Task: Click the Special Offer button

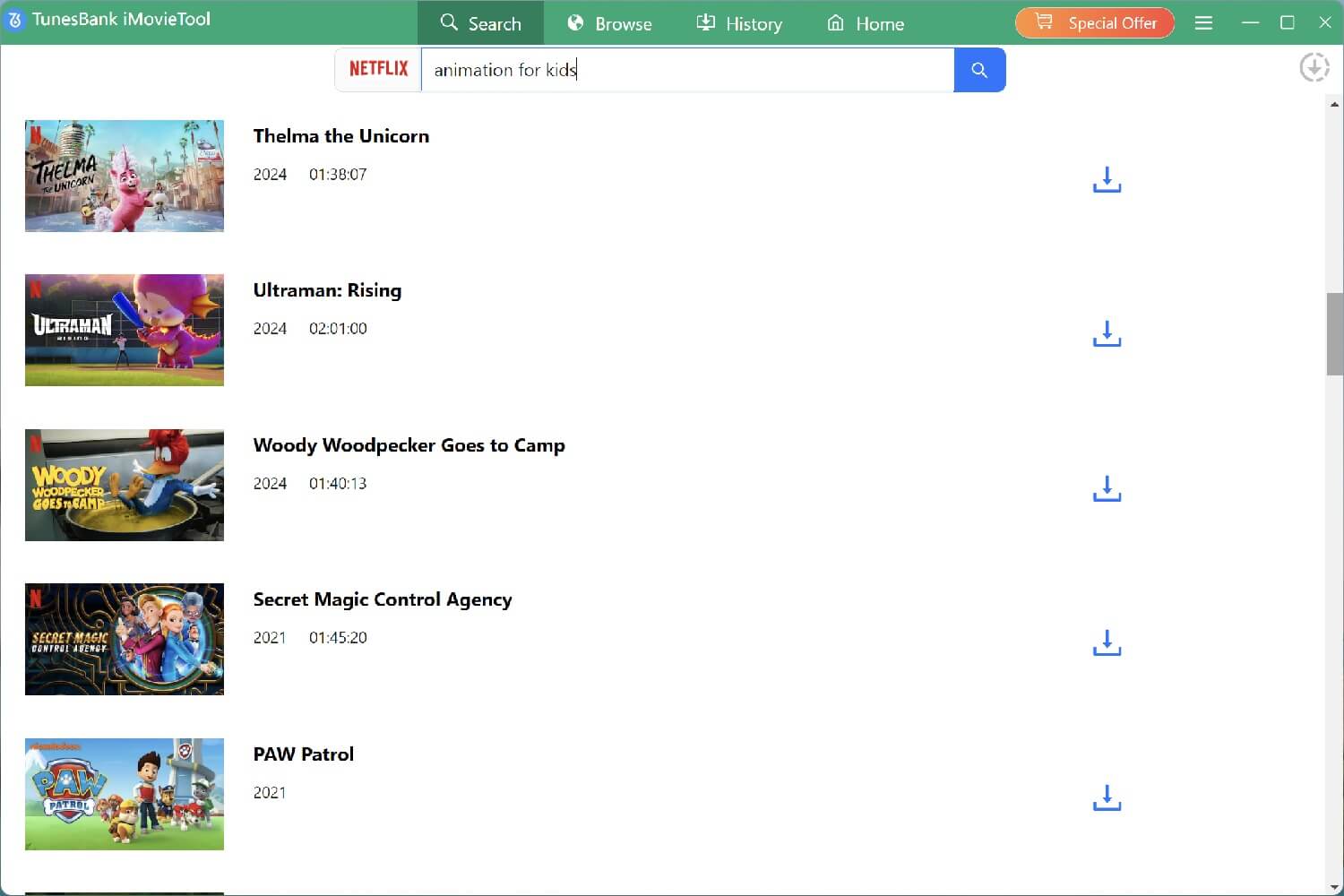Action: point(1095,22)
